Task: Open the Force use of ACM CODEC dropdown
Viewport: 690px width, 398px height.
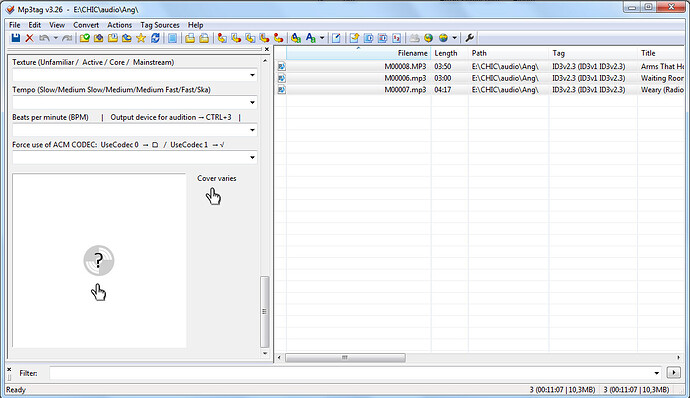Action: tap(252, 157)
